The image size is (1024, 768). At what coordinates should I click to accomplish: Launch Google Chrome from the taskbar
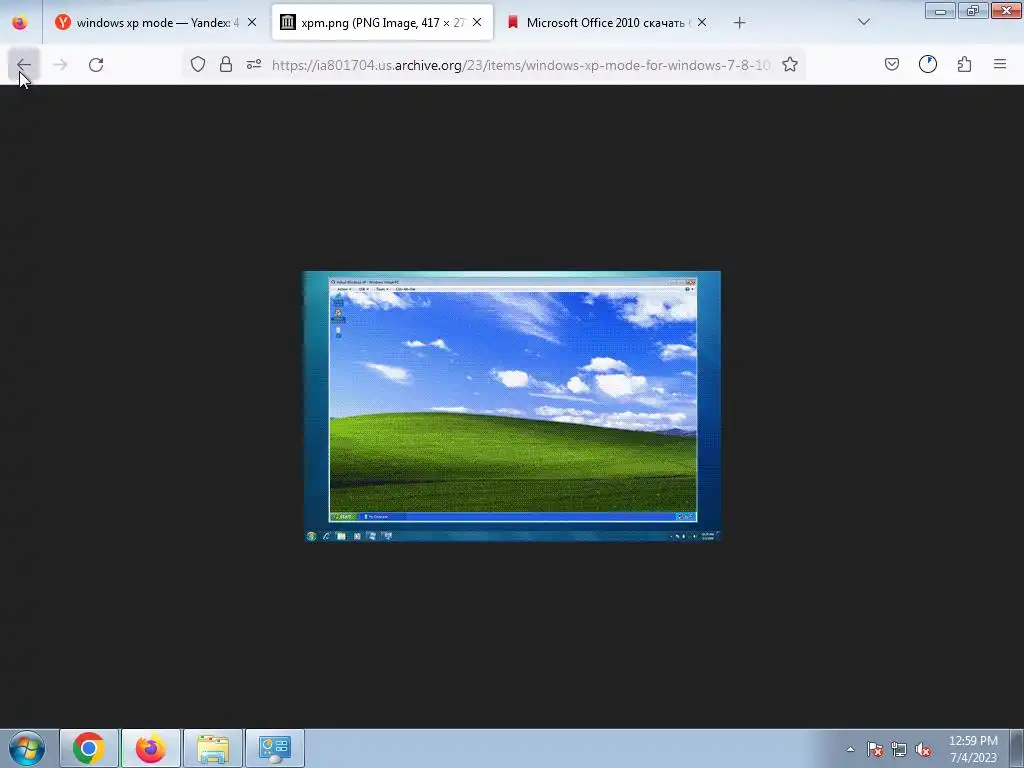[x=89, y=748]
